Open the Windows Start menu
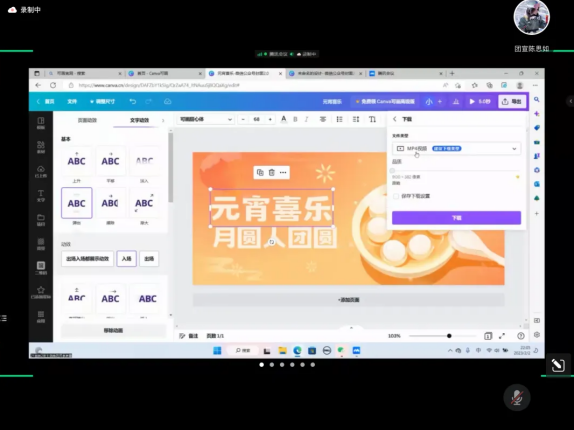574x430 pixels. (217, 351)
